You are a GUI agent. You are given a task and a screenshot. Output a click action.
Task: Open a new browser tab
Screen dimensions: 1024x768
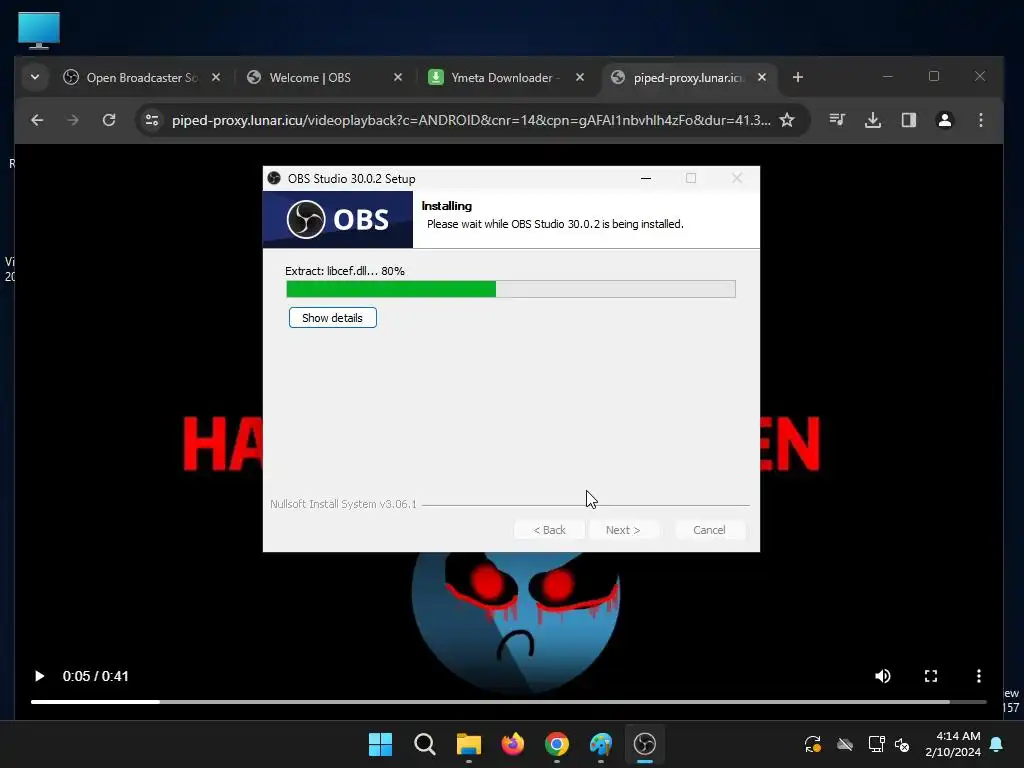coord(797,77)
